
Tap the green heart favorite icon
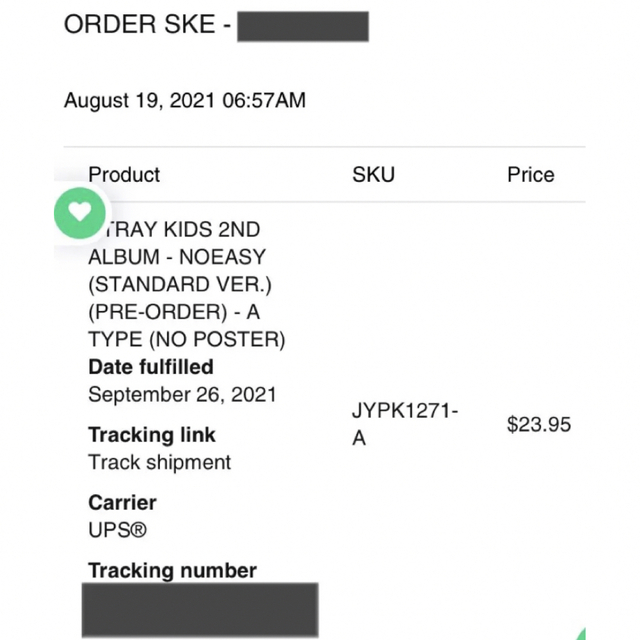click(80, 213)
